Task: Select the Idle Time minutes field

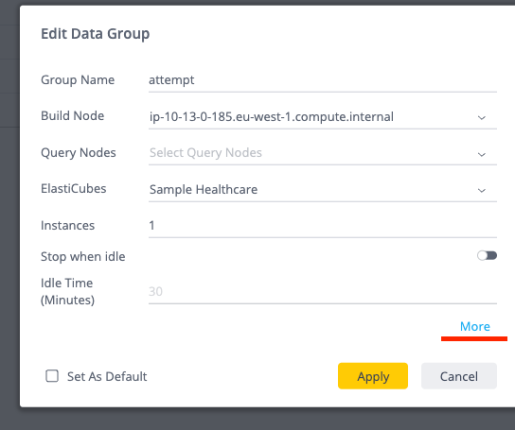Action: click(323, 292)
